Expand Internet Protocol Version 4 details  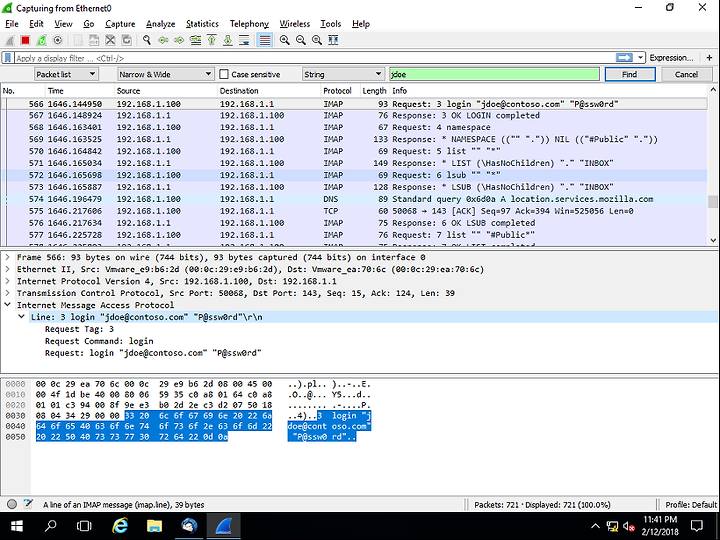pyautogui.click(x=8, y=281)
